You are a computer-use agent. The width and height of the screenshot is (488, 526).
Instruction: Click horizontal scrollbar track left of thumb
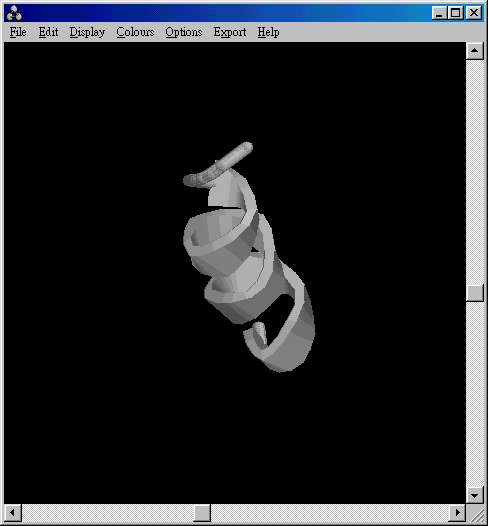tap(108, 512)
